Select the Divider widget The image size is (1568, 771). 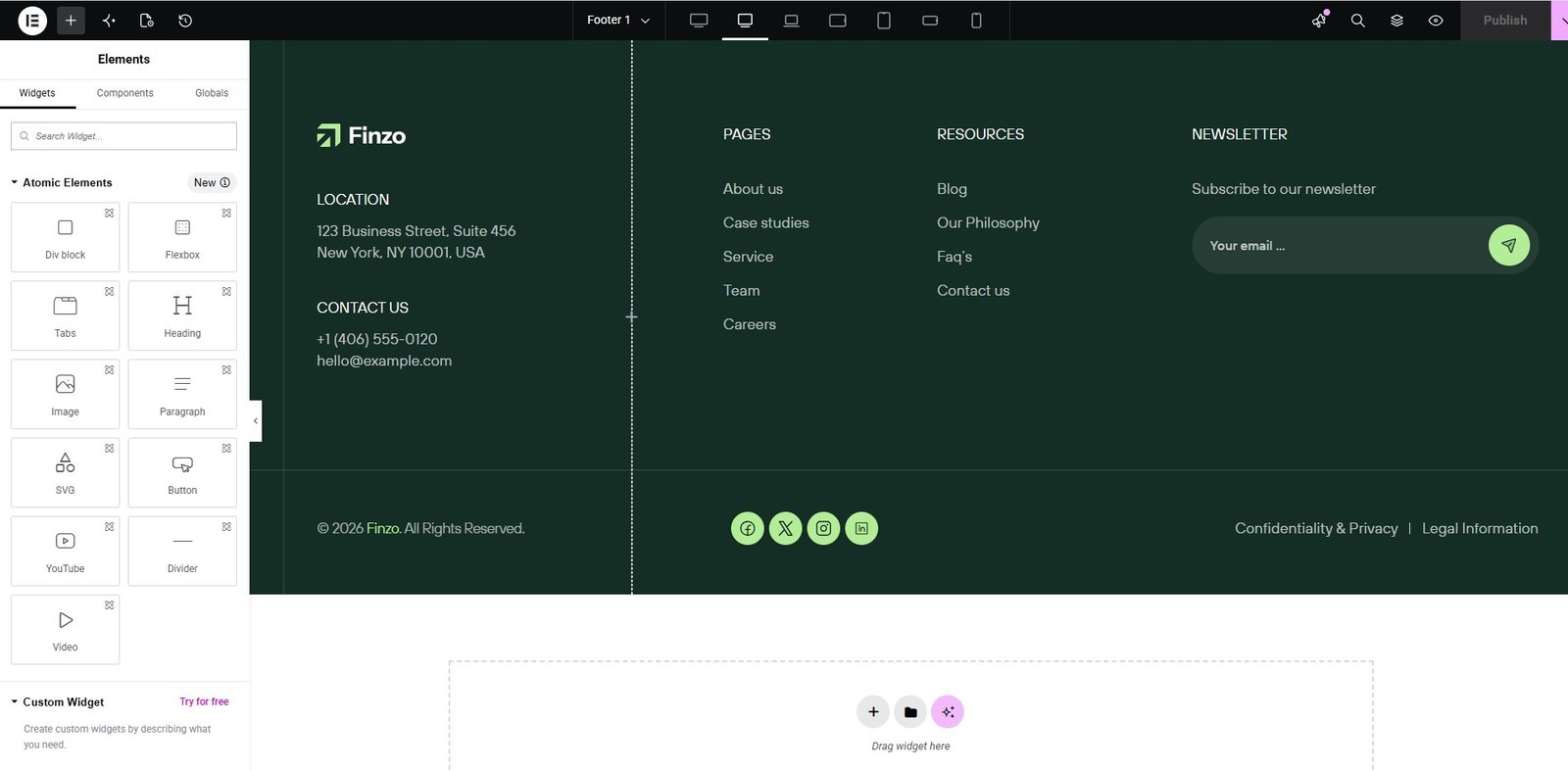(x=182, y=551)
